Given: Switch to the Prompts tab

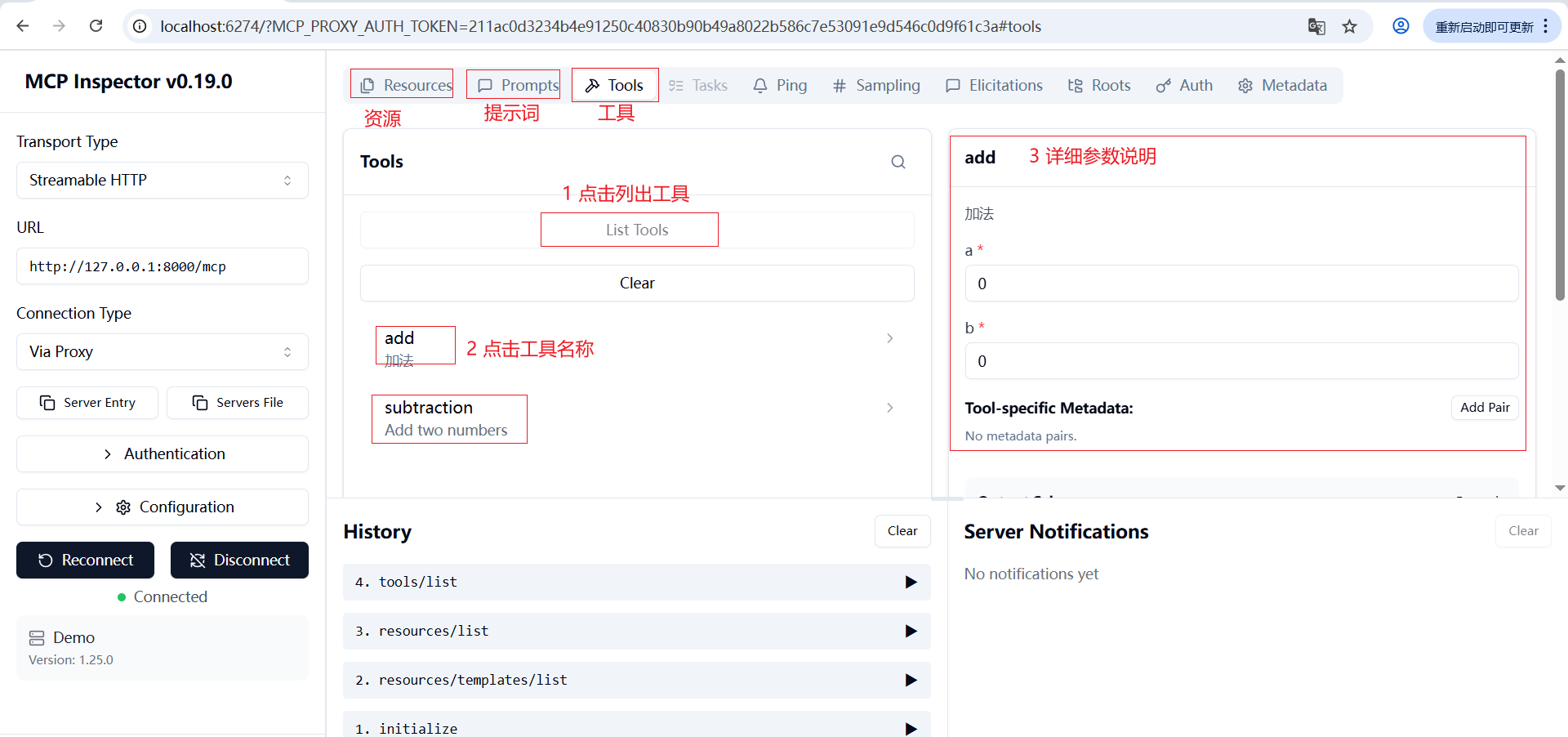Looking at the screenshot, I should (518, 85).
